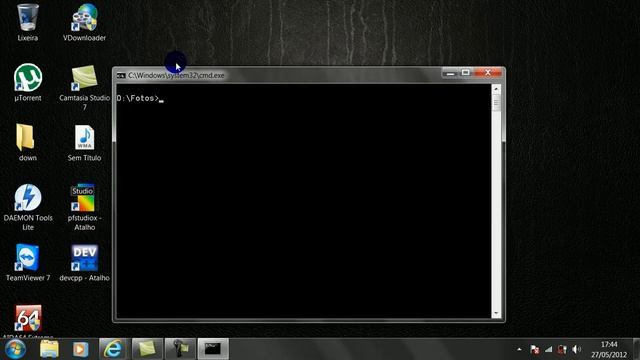This screenshot has height=360, width=640.
Task: Launch Internet Explorer from the taskbar
Action: click(x=113, y=349)
